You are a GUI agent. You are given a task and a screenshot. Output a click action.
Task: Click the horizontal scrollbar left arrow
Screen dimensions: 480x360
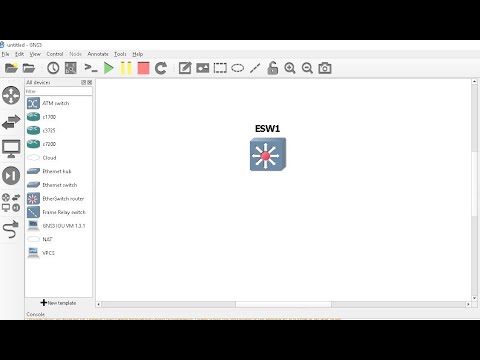tap(99, 304)
